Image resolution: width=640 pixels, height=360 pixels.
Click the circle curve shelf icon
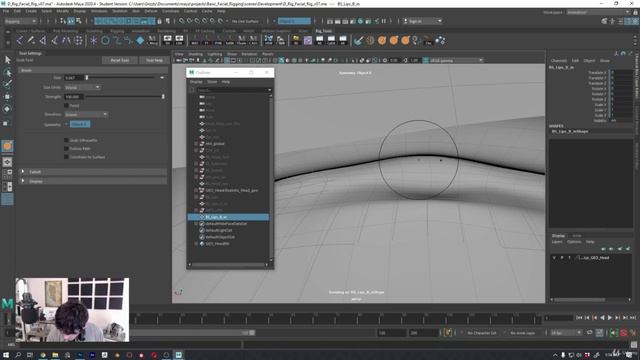105,40
